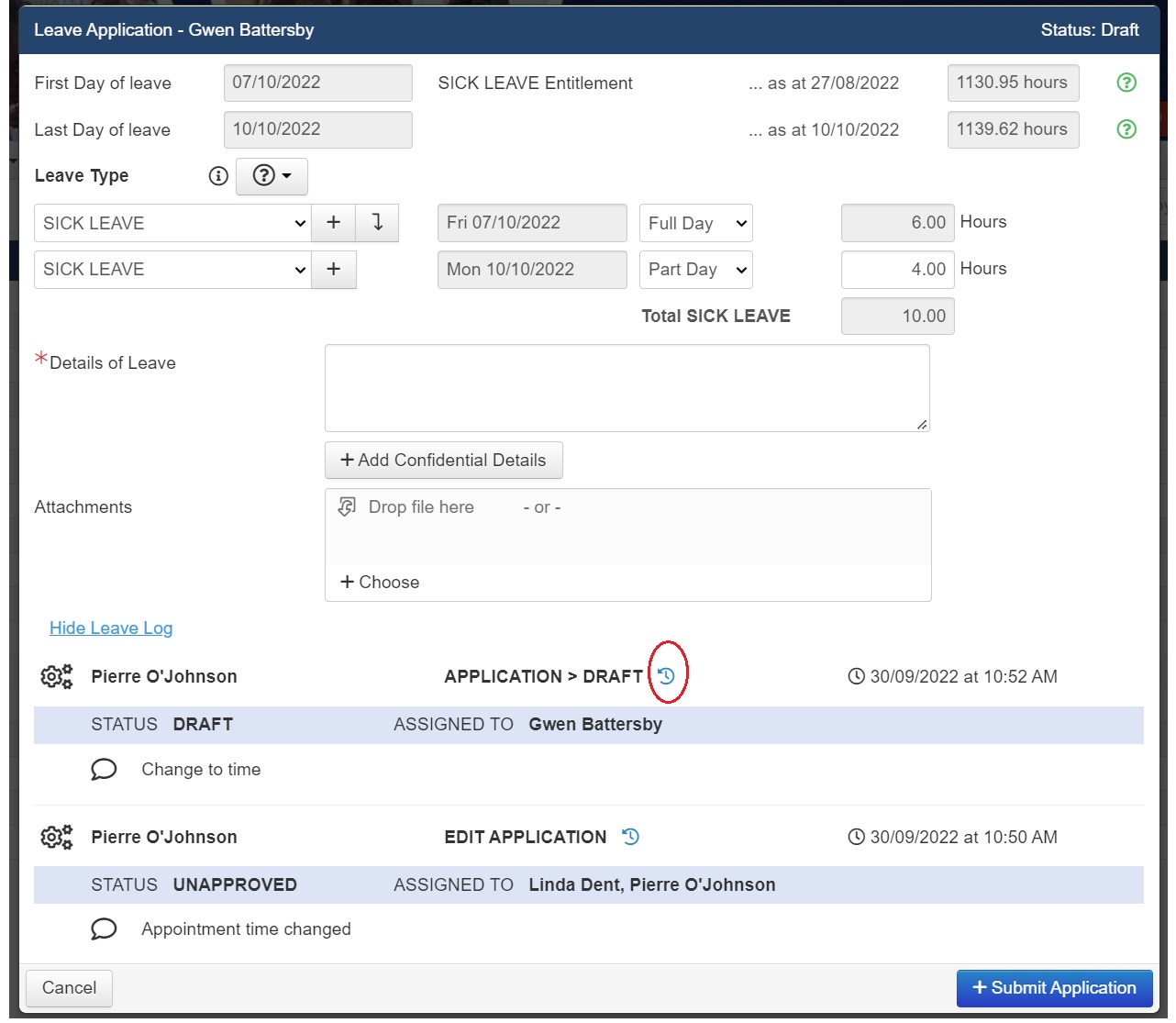
Task: Click the Cancel button
Action: (x=69, y=988)
